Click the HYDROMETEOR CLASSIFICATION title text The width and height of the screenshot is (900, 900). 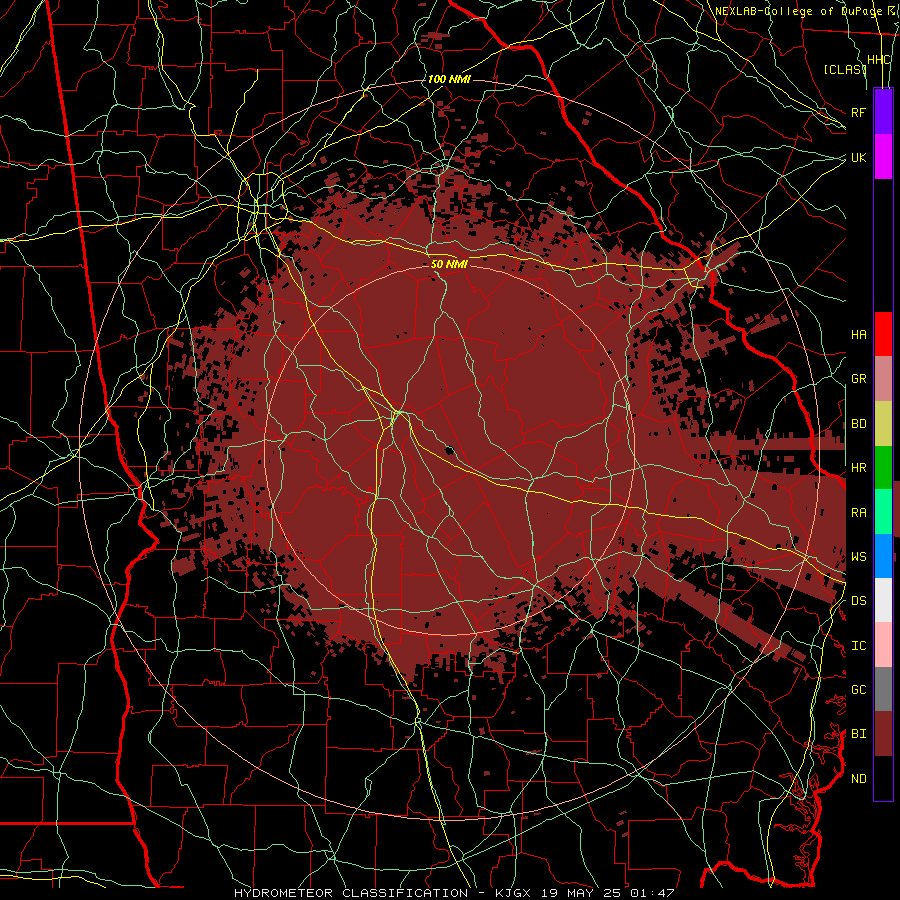351,893
